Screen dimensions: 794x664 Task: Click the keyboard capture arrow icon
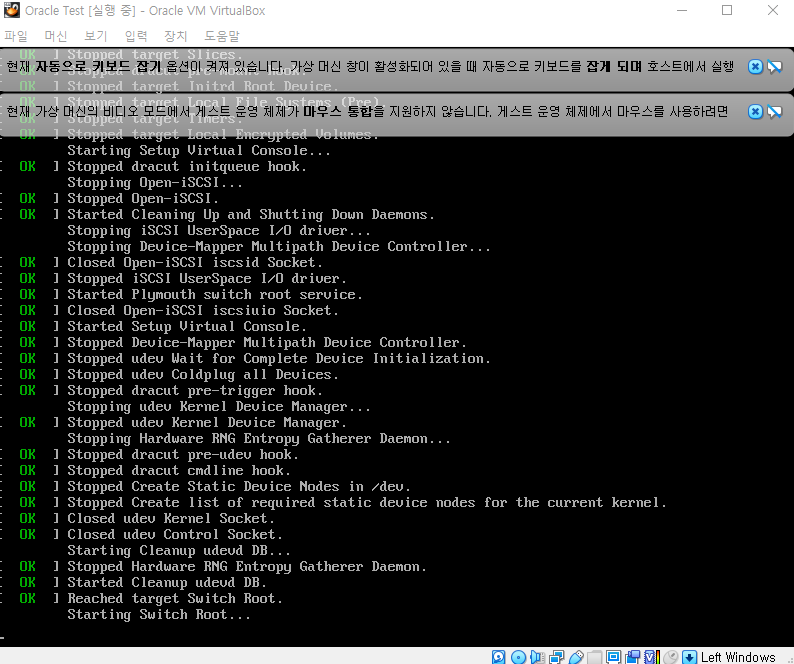click(690, 657)
